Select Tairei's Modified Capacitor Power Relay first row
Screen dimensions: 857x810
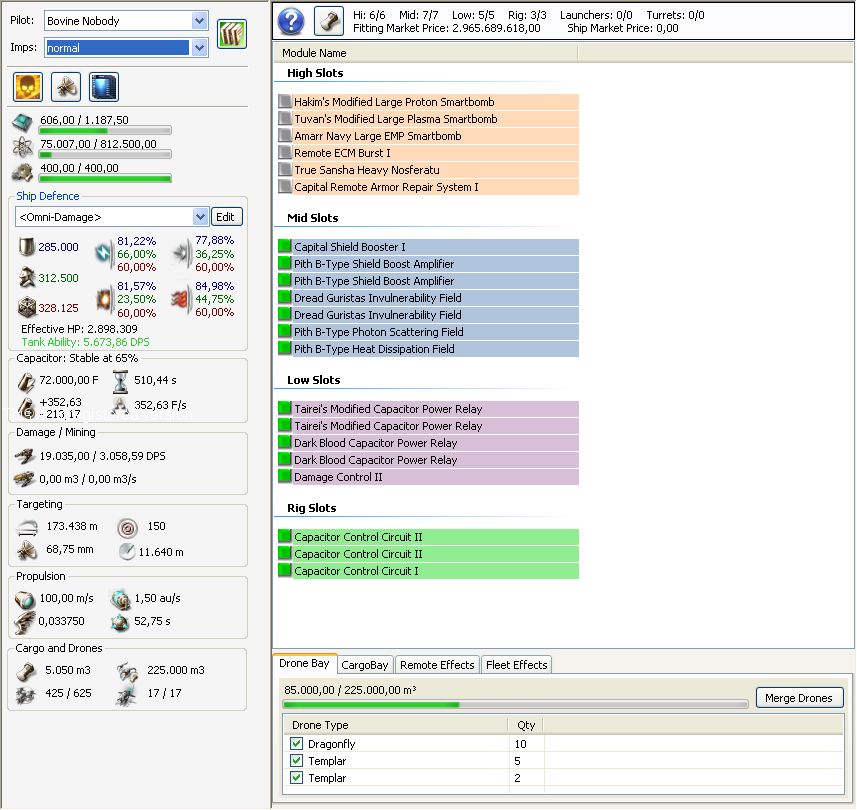pyautogui.click(x=428, y=409)
